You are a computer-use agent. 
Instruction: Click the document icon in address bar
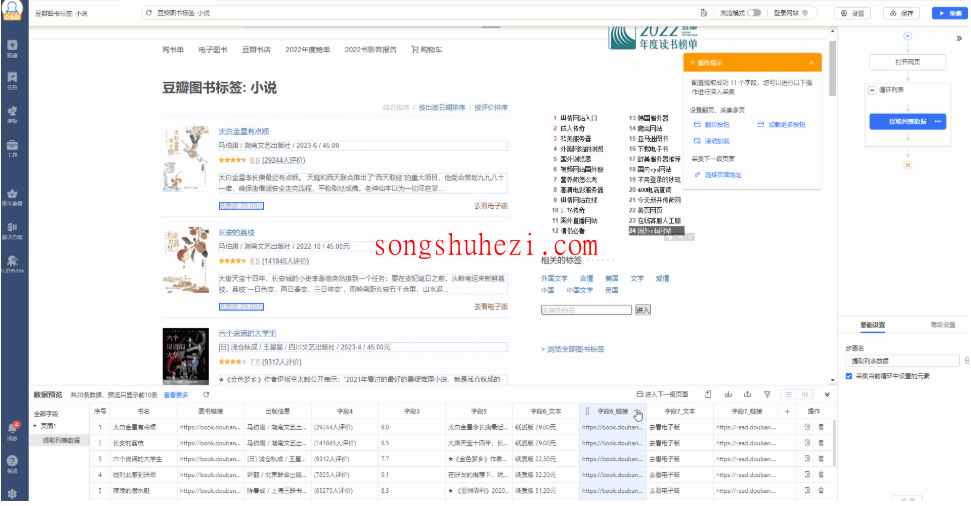click(703, 13)
